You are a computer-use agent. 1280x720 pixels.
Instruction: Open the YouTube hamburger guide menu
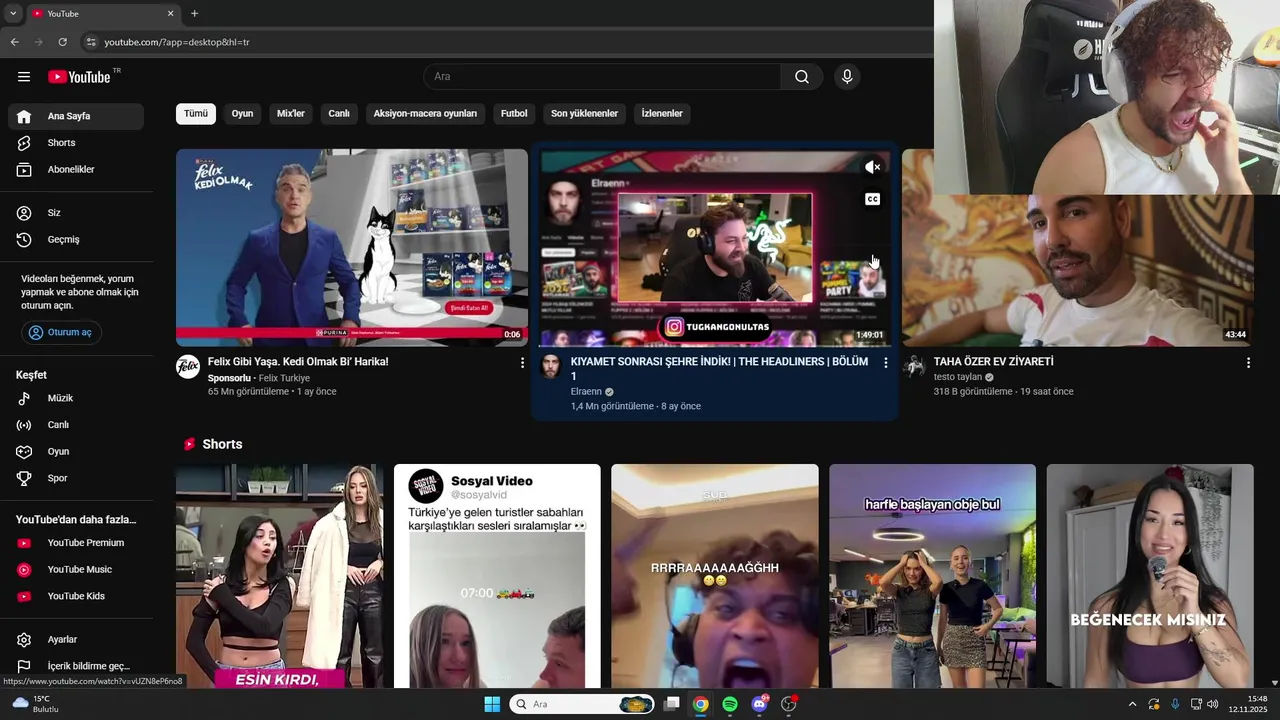[24, 77]
